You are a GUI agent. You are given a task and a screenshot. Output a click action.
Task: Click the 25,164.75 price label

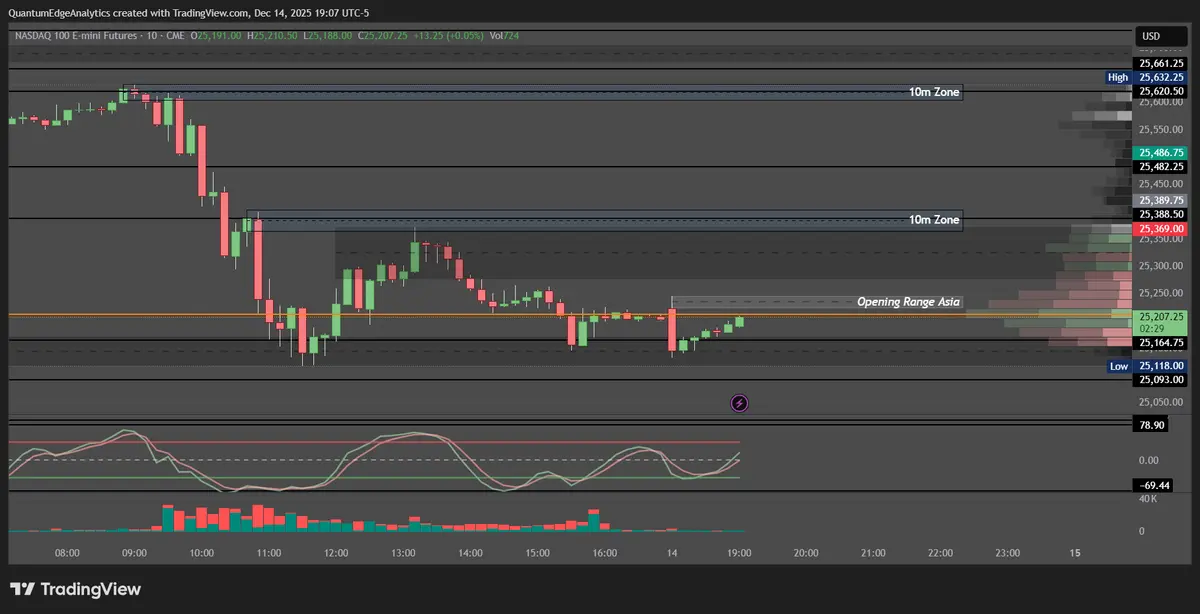click(1161, 342)
